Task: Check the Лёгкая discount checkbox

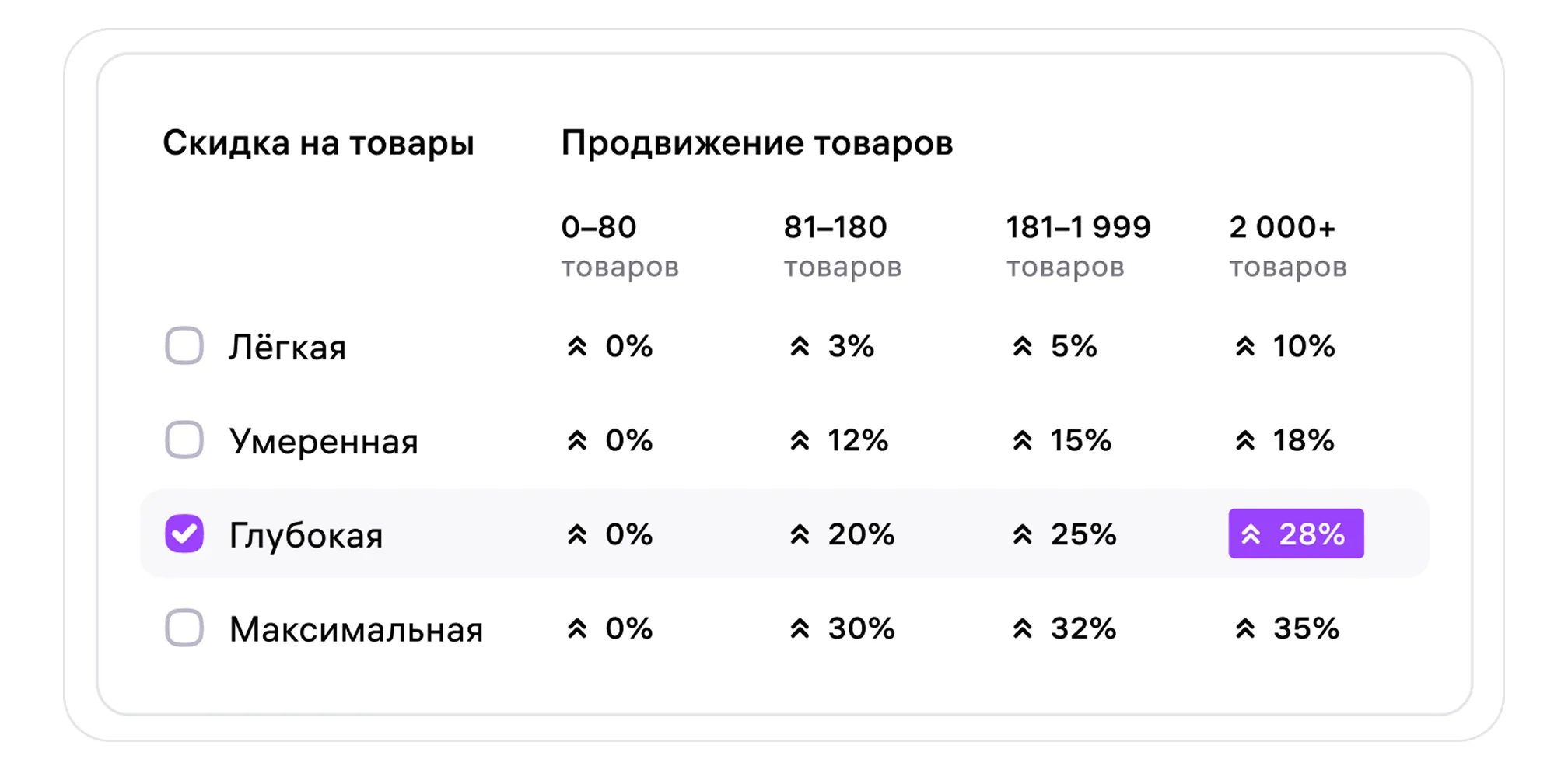Action: (x=184, y=345)
